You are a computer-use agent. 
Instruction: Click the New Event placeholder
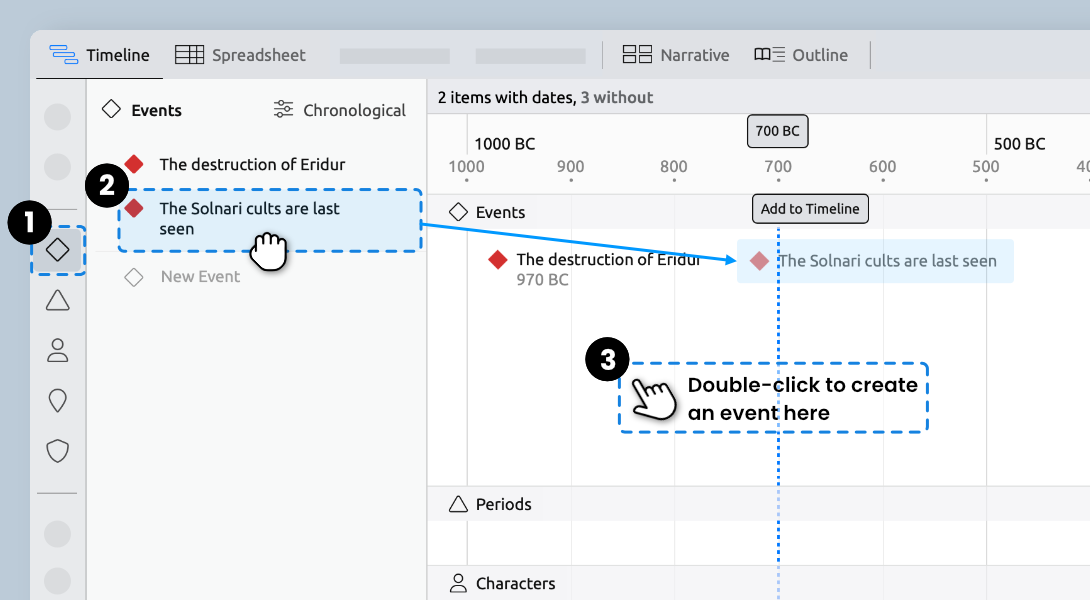click(200, 277)
